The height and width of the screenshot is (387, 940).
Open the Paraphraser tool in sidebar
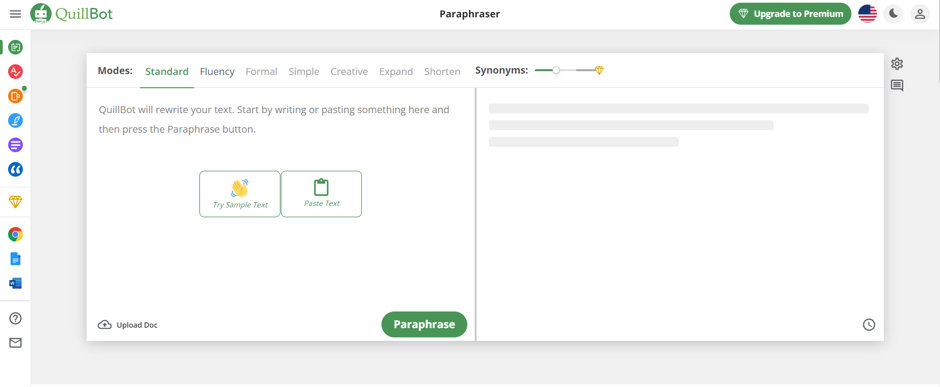(16, 47)
